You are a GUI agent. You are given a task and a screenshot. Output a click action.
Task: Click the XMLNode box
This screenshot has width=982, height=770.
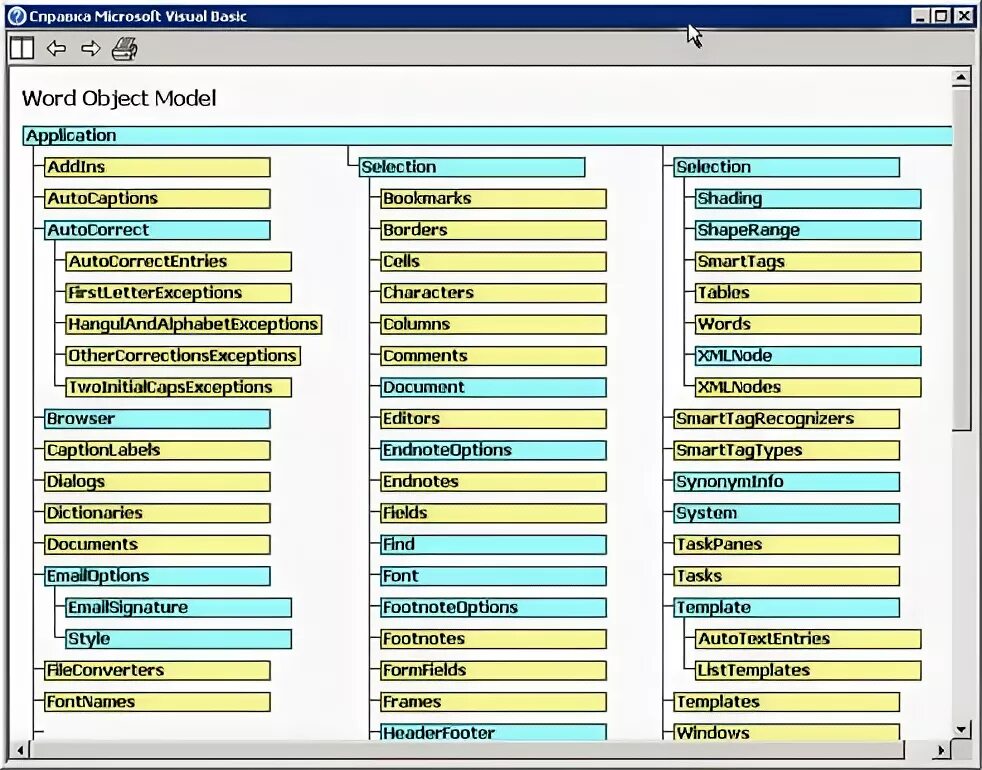809,355
